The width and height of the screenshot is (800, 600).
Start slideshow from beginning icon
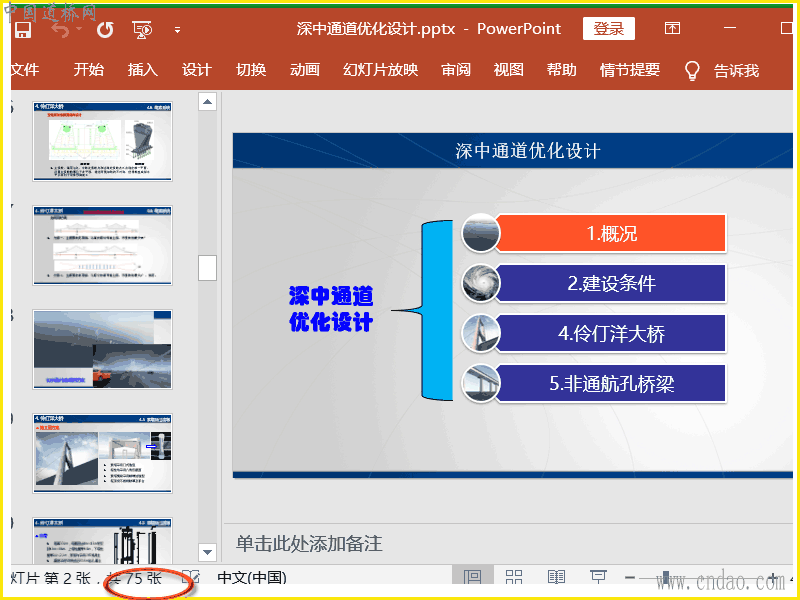tap(142, 30)
